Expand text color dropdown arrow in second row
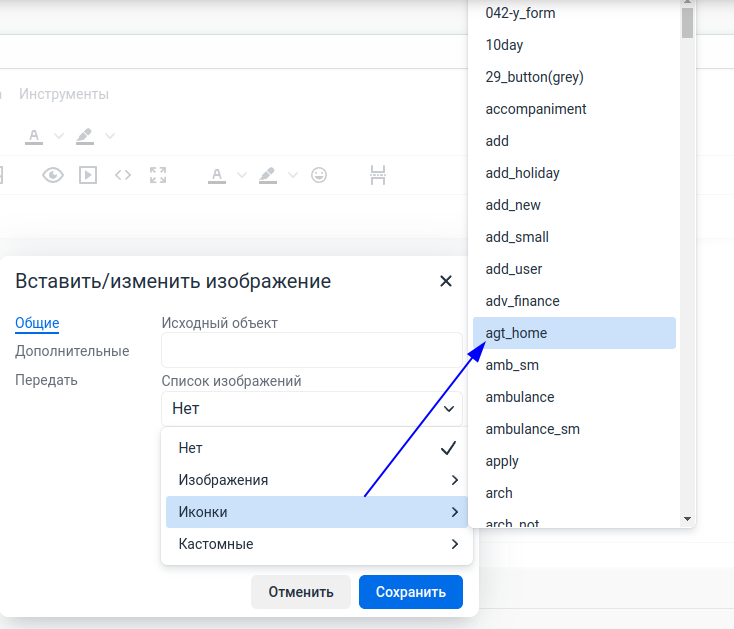 coord(242,175)
